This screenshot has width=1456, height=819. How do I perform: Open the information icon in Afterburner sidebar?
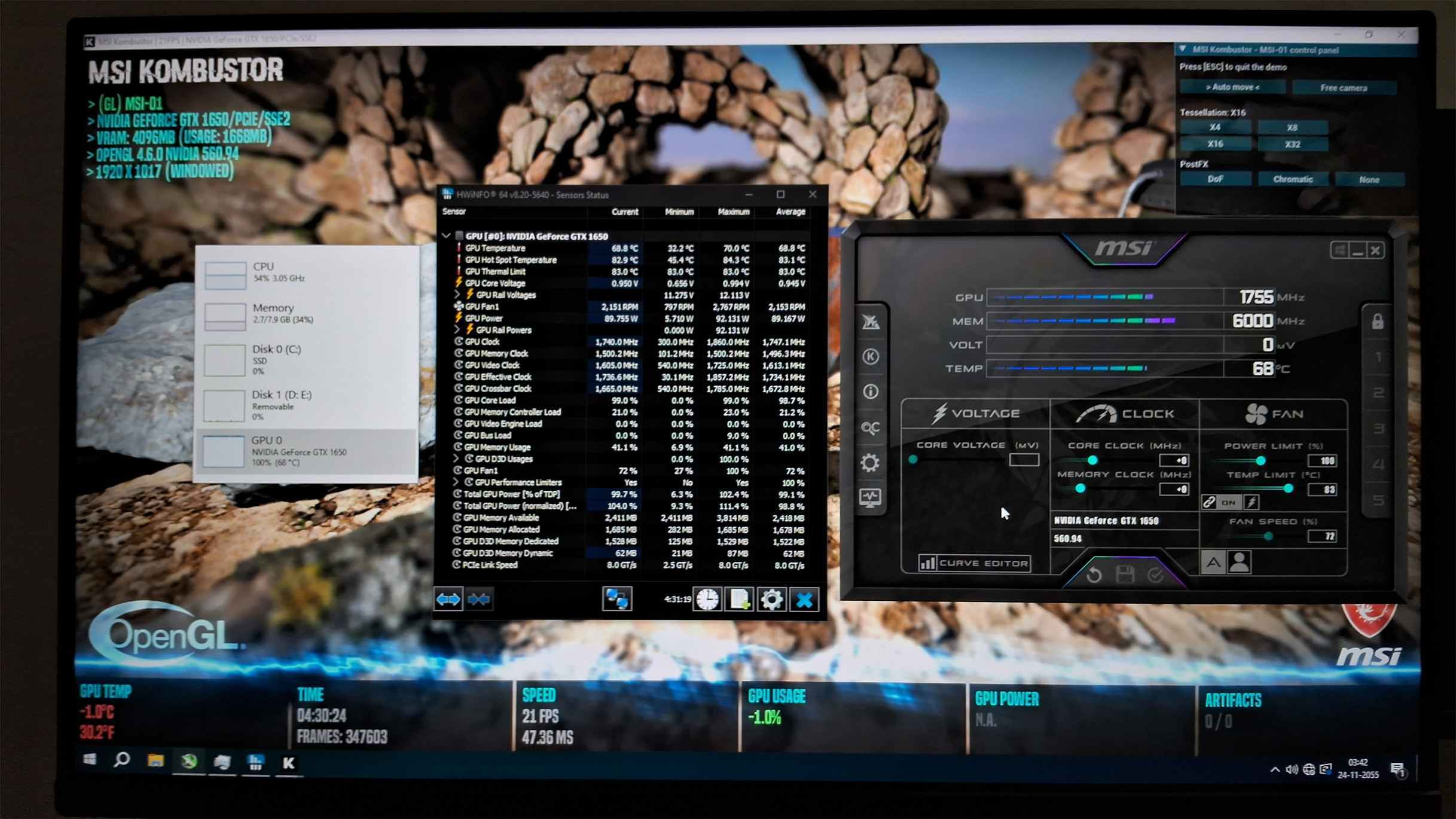(x=870, y=392)
